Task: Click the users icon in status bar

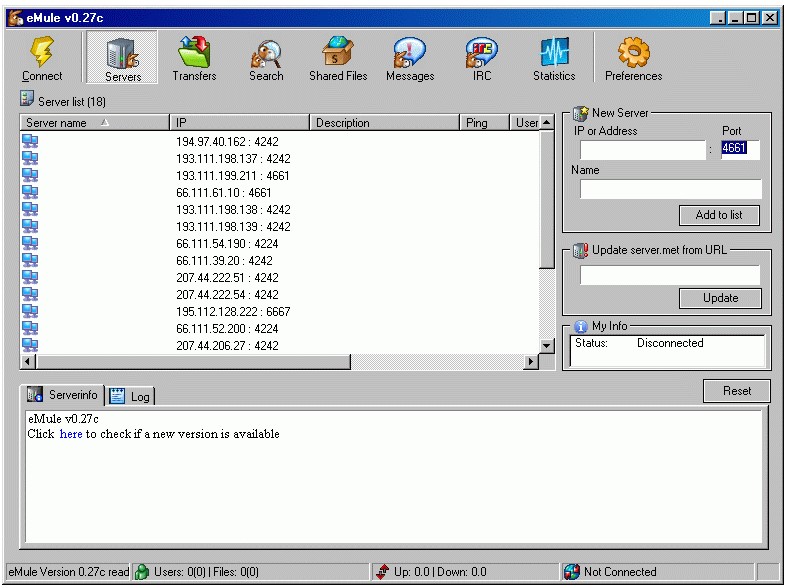Action: 142,571
